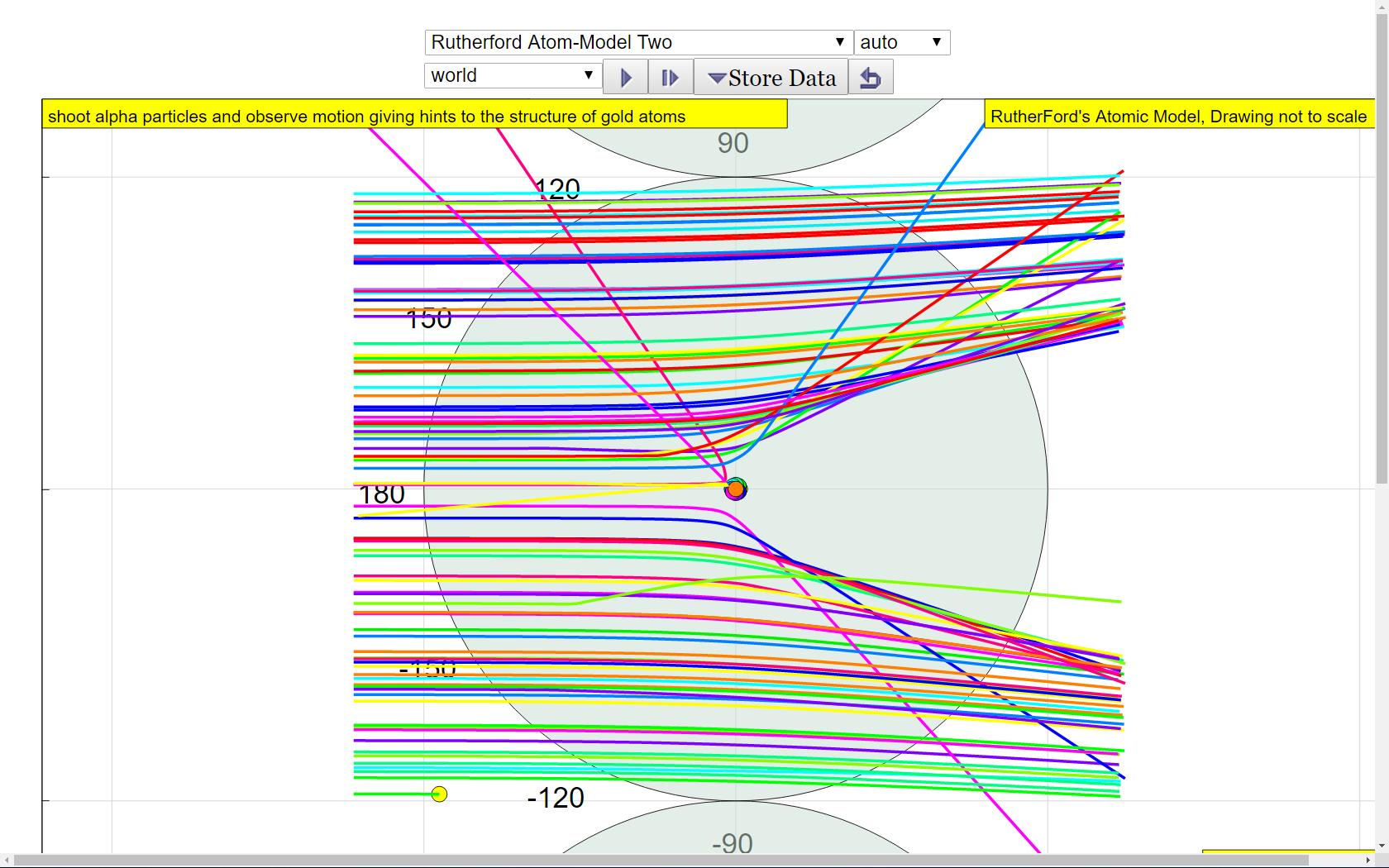Click the scroll-down arrow on the vertical scrollbar
The width and height of the screenshot is (1389, 868).
pyautogui.click(x=1382, y=847)
